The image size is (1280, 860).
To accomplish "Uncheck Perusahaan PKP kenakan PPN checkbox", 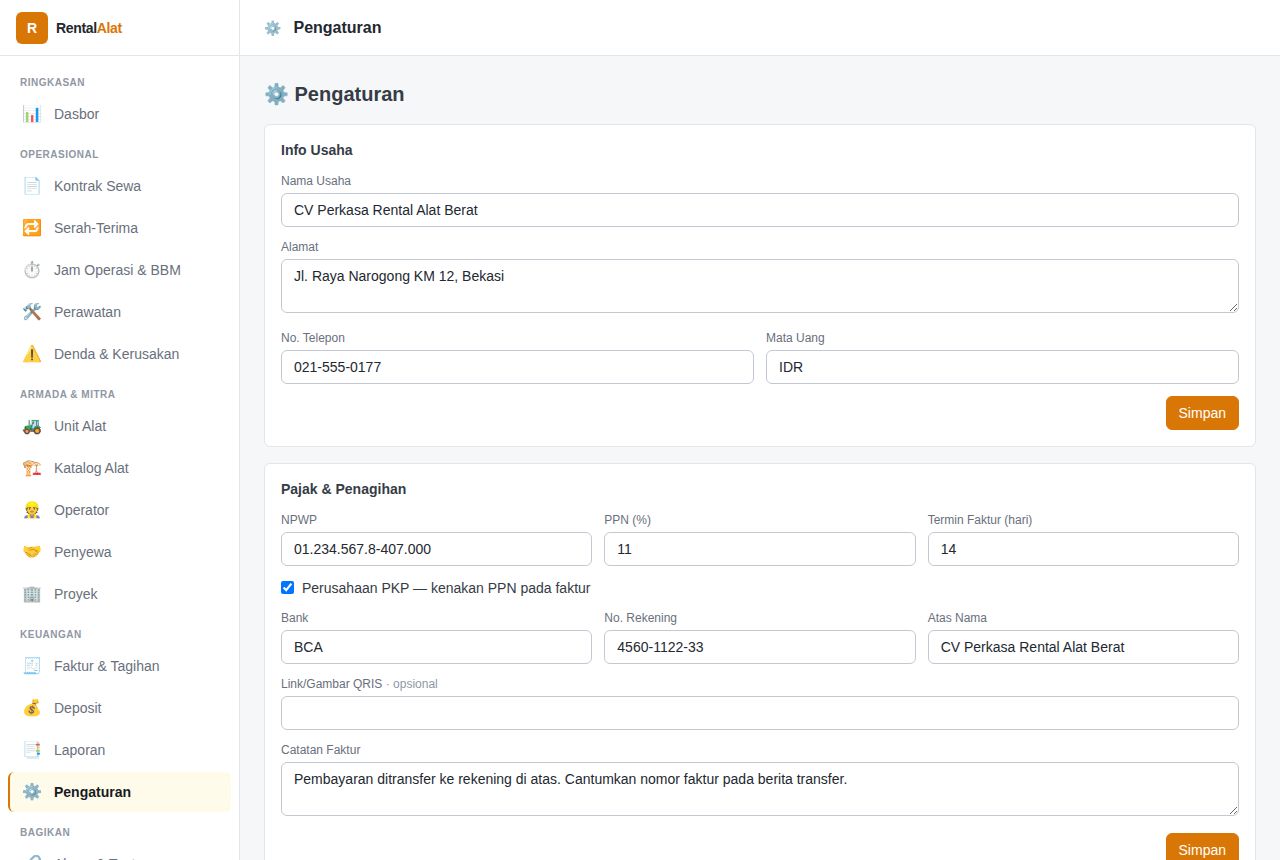I will click(x=288, y=588).
